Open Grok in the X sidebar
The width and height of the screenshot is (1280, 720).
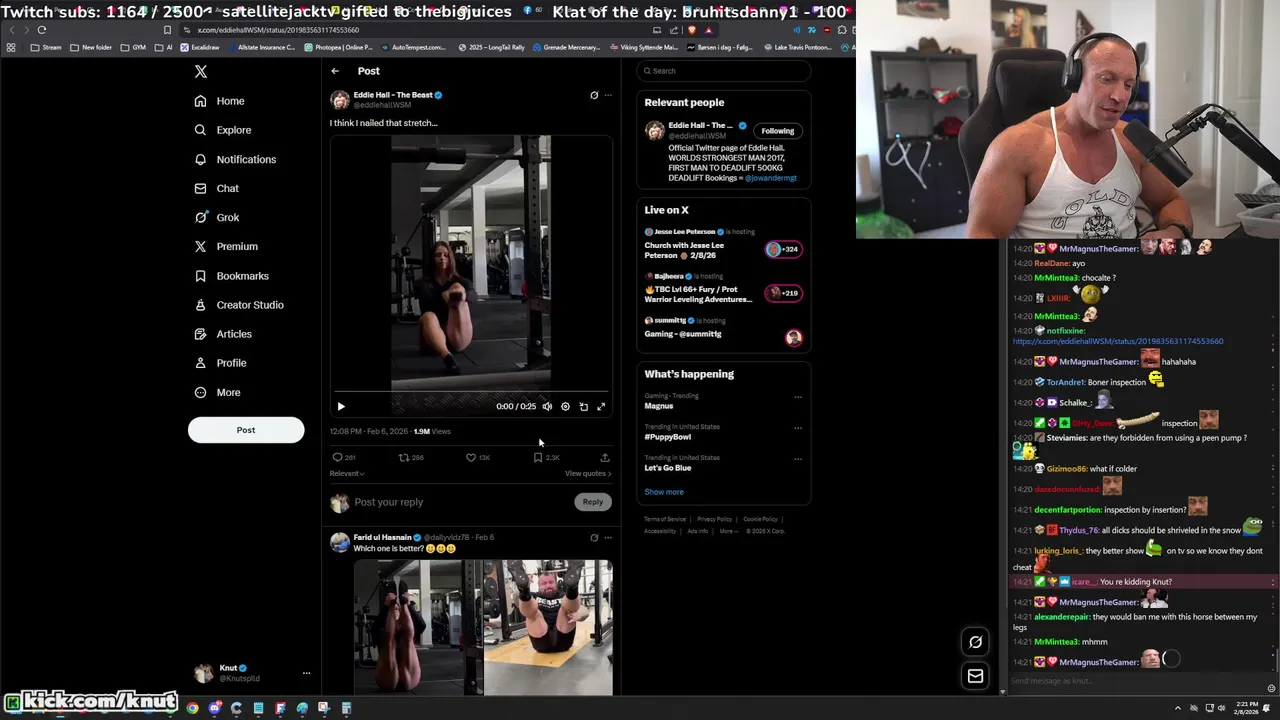click(x=217, y=217)
